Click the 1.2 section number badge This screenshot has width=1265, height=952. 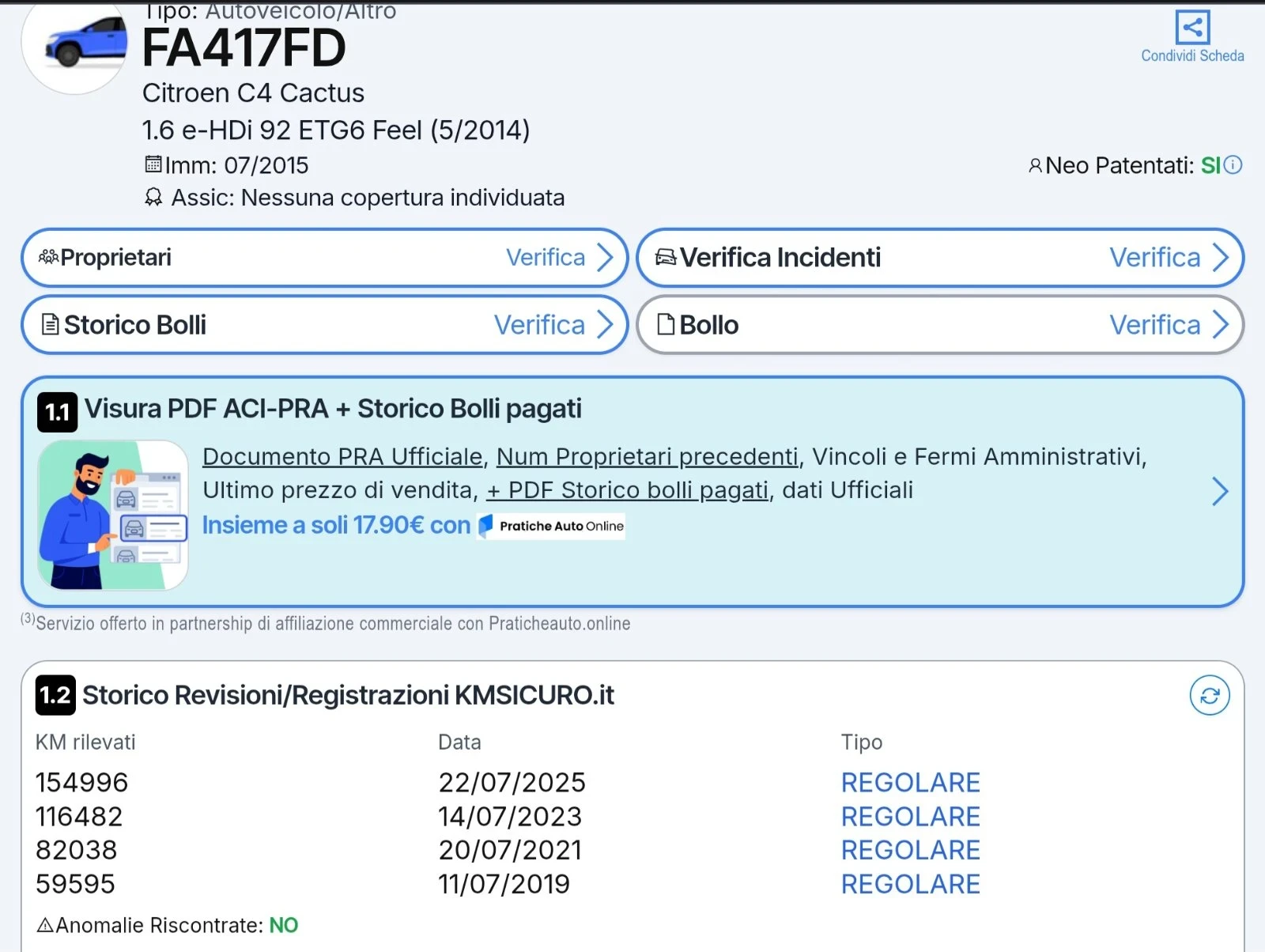[x=55, y=695]
